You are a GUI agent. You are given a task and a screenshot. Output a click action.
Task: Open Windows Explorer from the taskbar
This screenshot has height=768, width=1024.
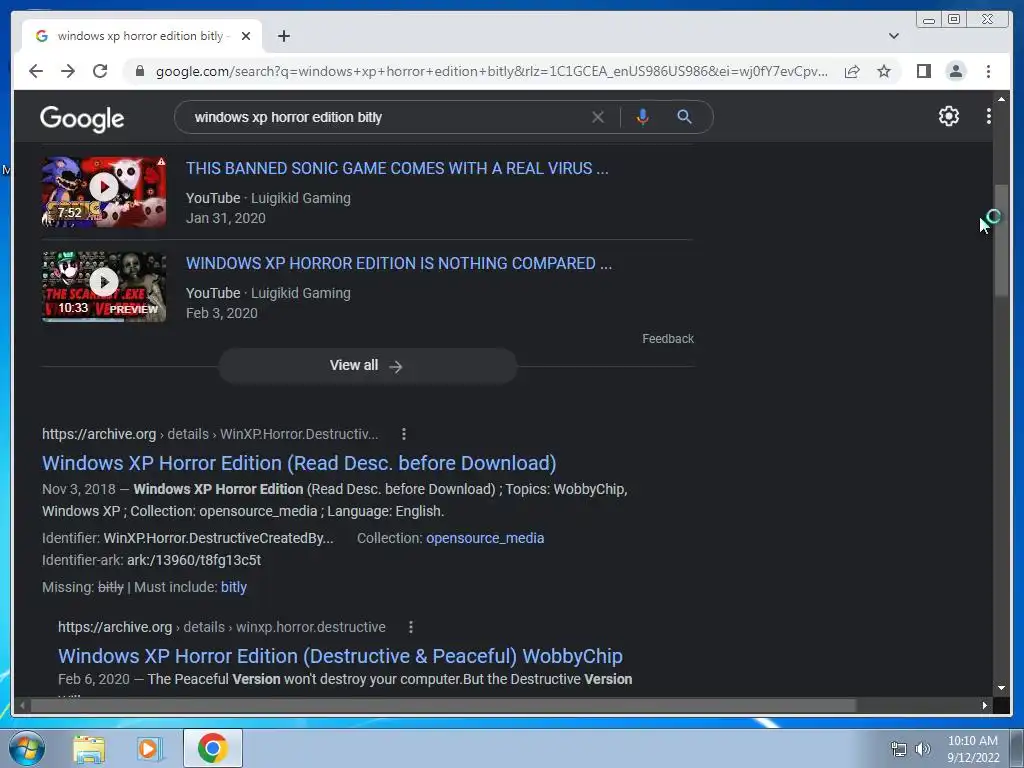pos(89,749)
